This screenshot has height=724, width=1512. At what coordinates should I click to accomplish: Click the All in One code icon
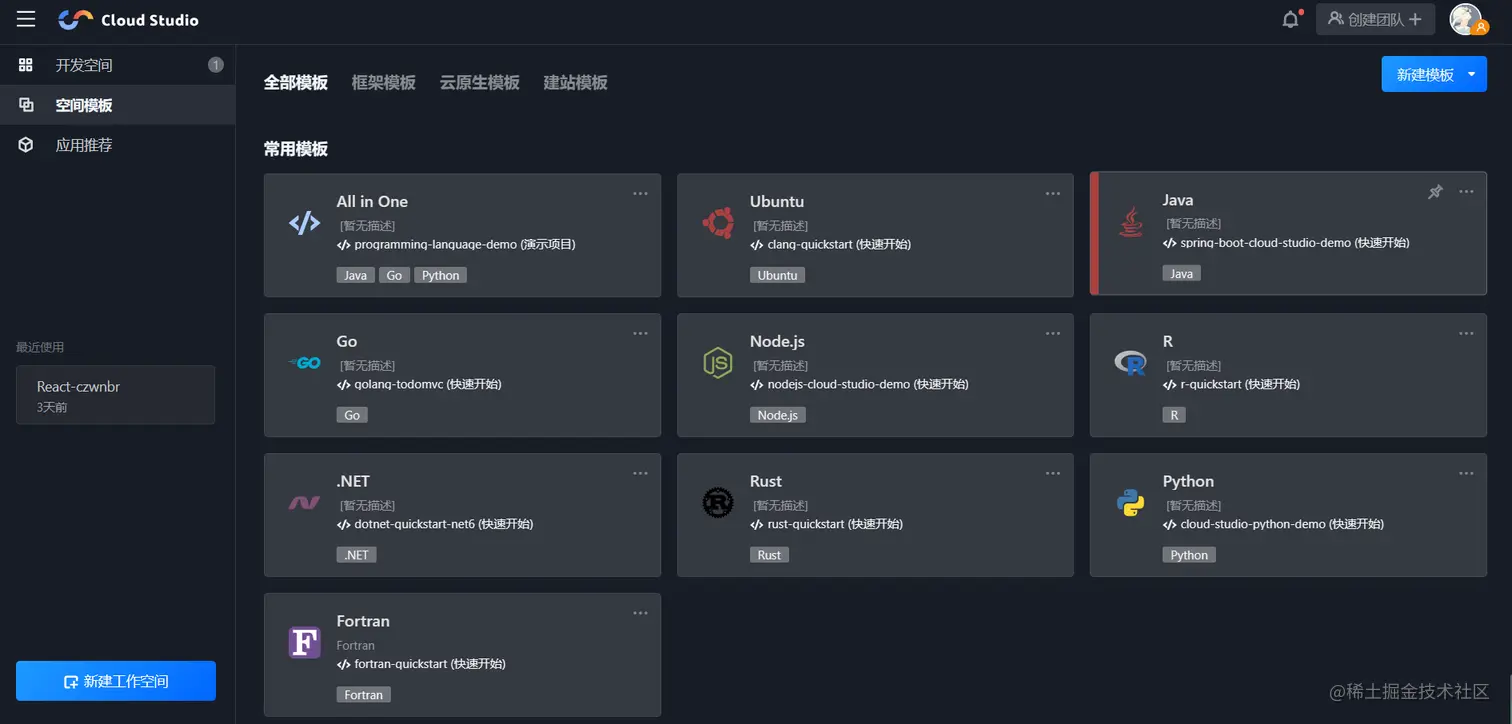[304, 223]
